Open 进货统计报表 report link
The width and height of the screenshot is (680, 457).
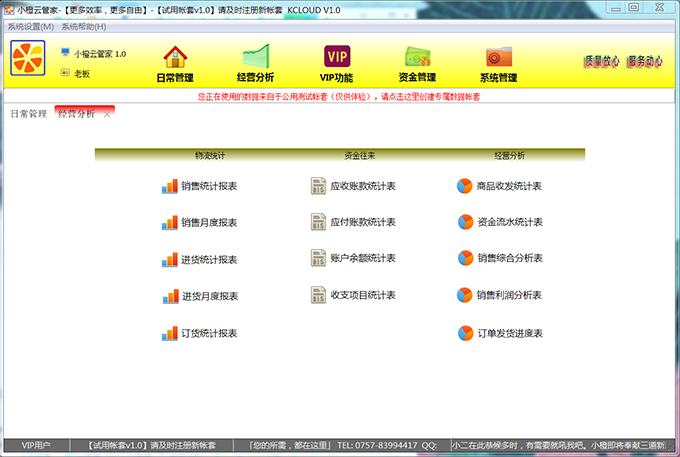pos(209,259)
